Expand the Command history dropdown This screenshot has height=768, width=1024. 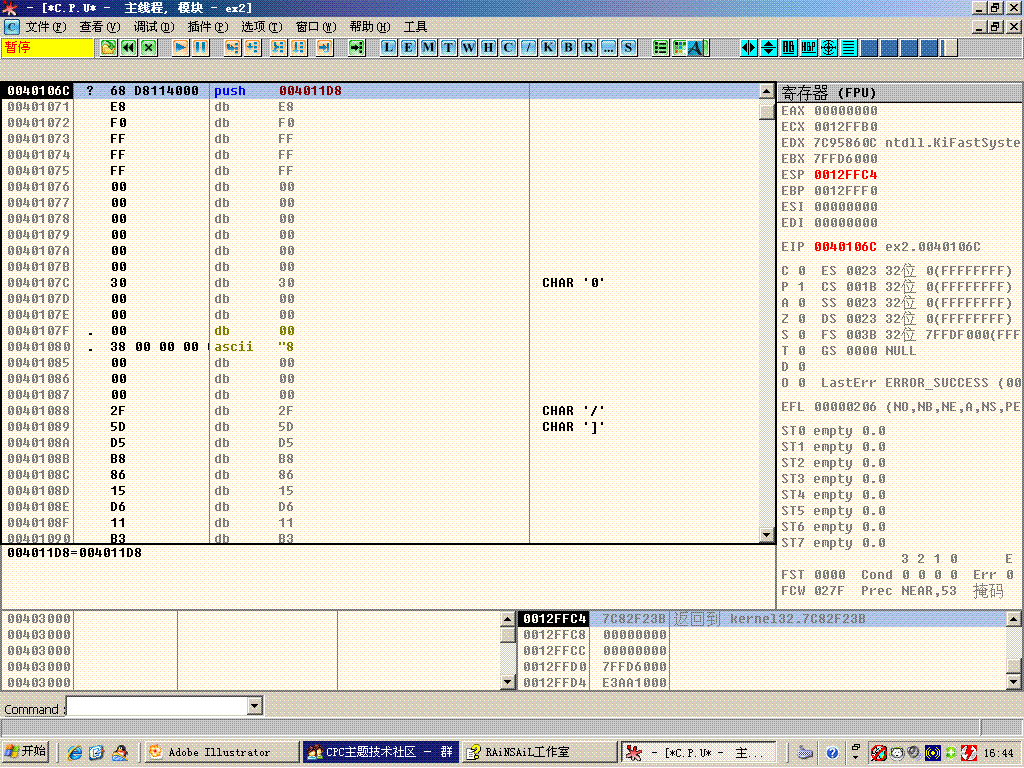click(255, 706)
